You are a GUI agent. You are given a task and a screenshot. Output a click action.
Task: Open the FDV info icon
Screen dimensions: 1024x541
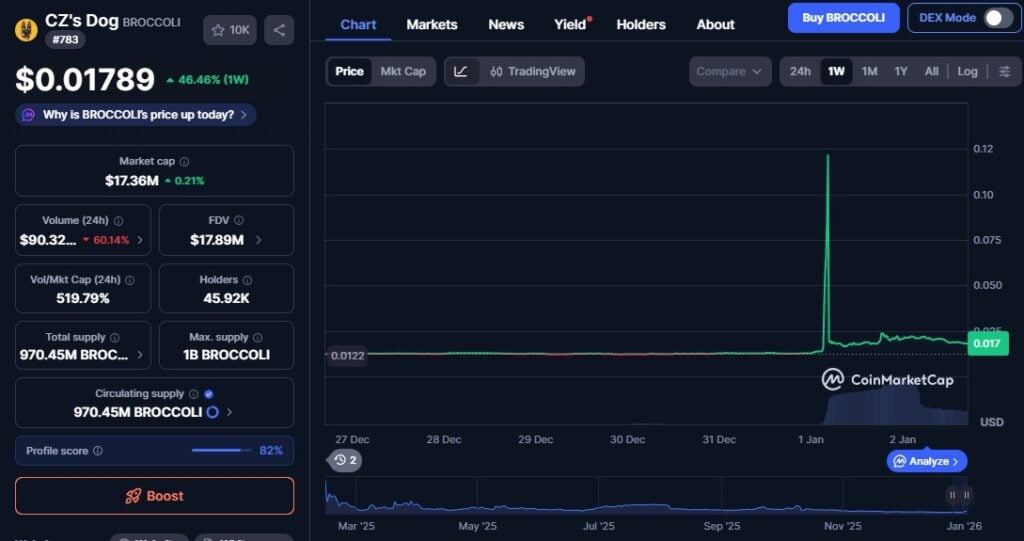(238, 221)
